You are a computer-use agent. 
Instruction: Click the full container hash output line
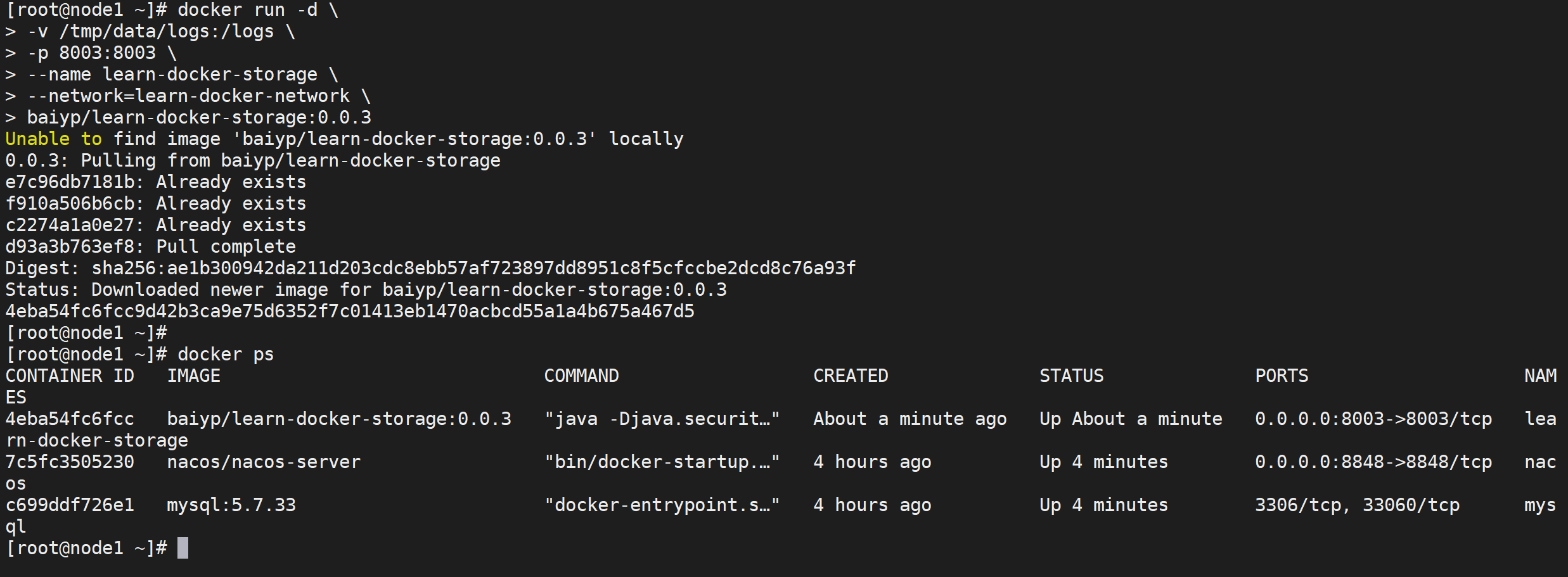click(x=350, y=311)
